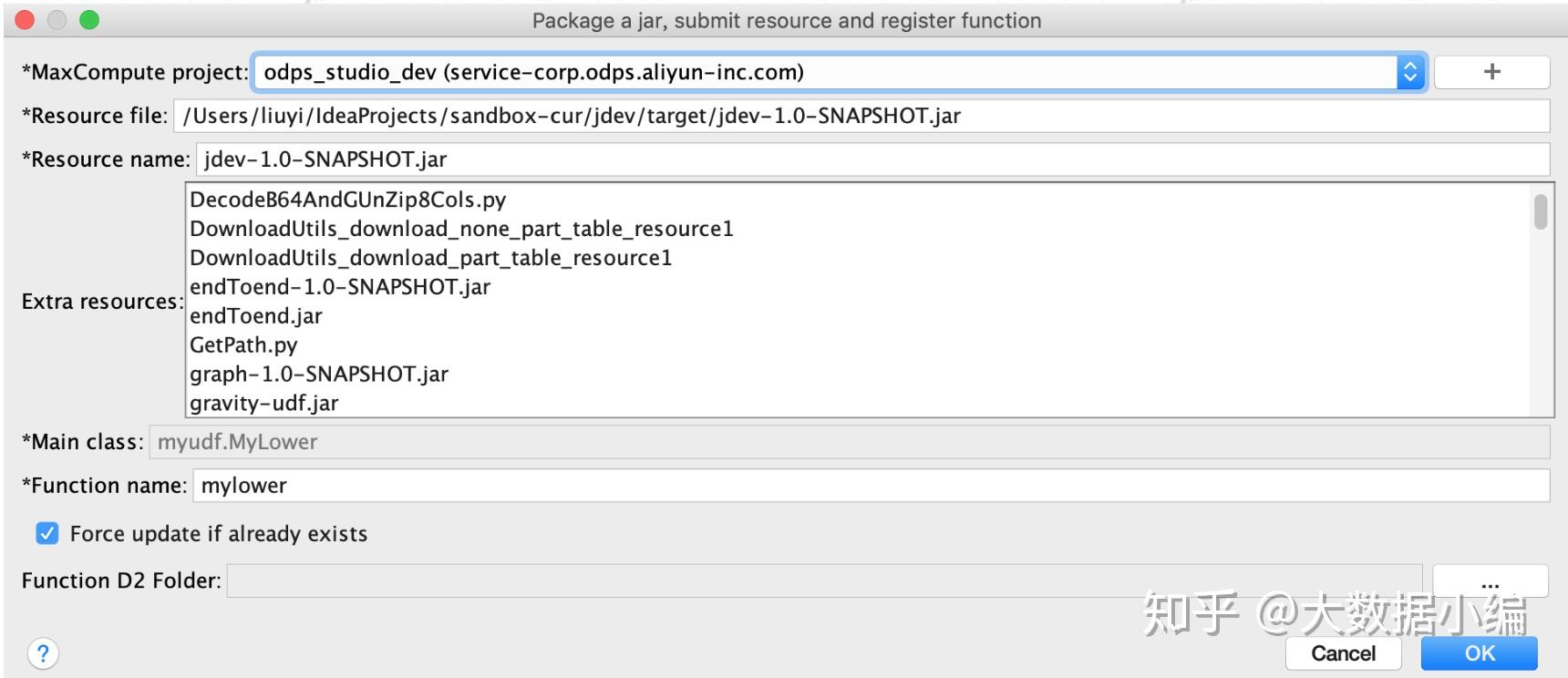The width and height of the screenshot is (1568, 678).
Task: Click the Resource name input field
Action: pos(872,159)
